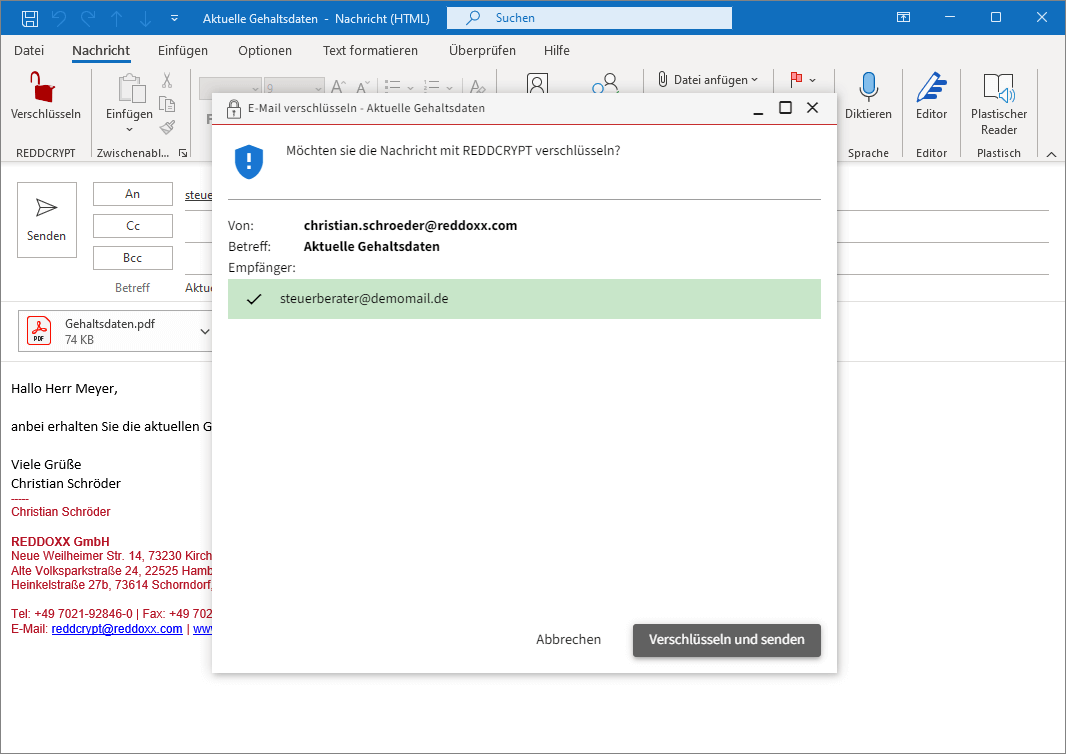1066x754 pixels.
Task: Go to next item down arrow
Action: [x=145, y=18]
